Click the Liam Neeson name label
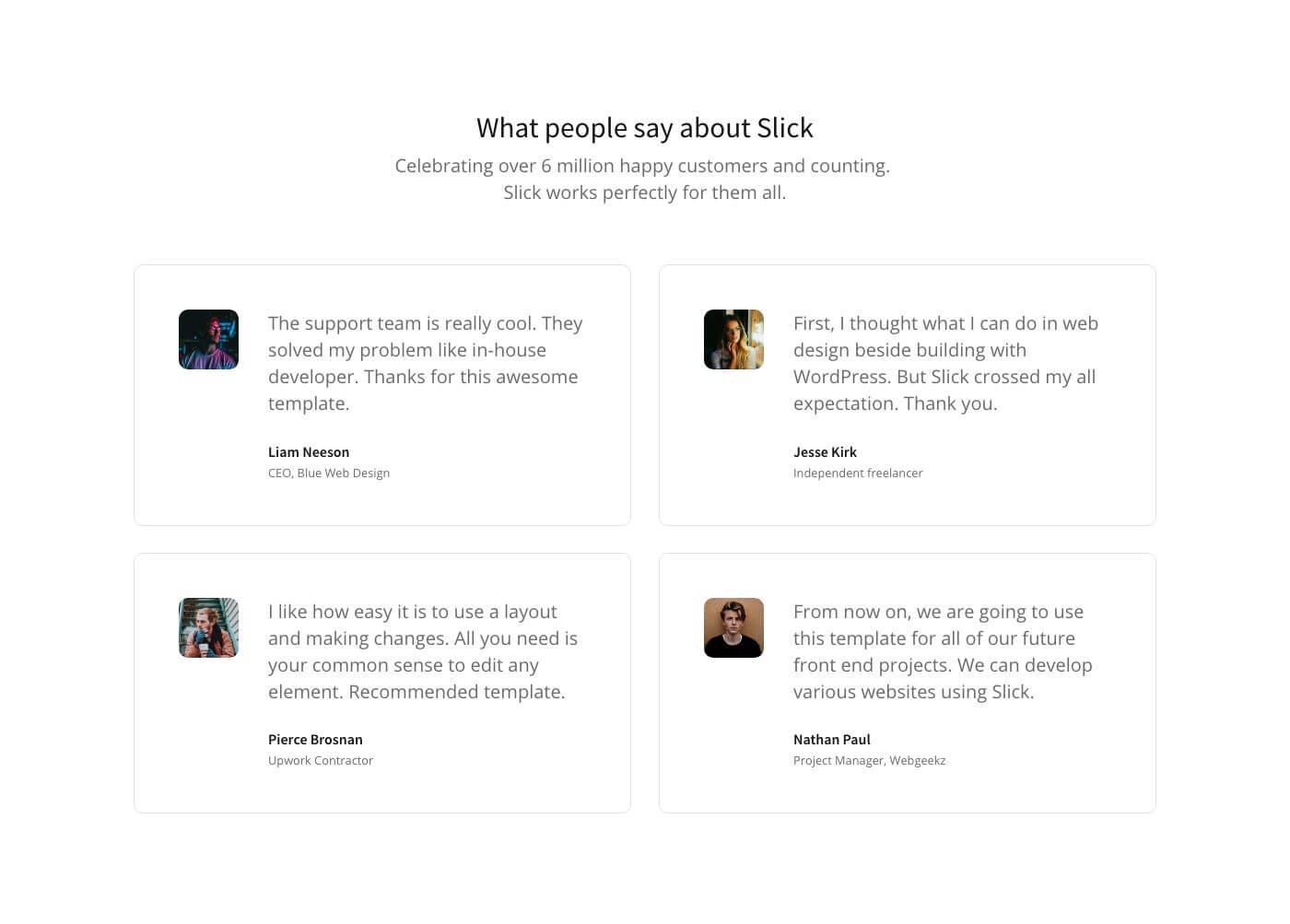The width and height of the screenshot is (1290, 924). click(309, 452)
